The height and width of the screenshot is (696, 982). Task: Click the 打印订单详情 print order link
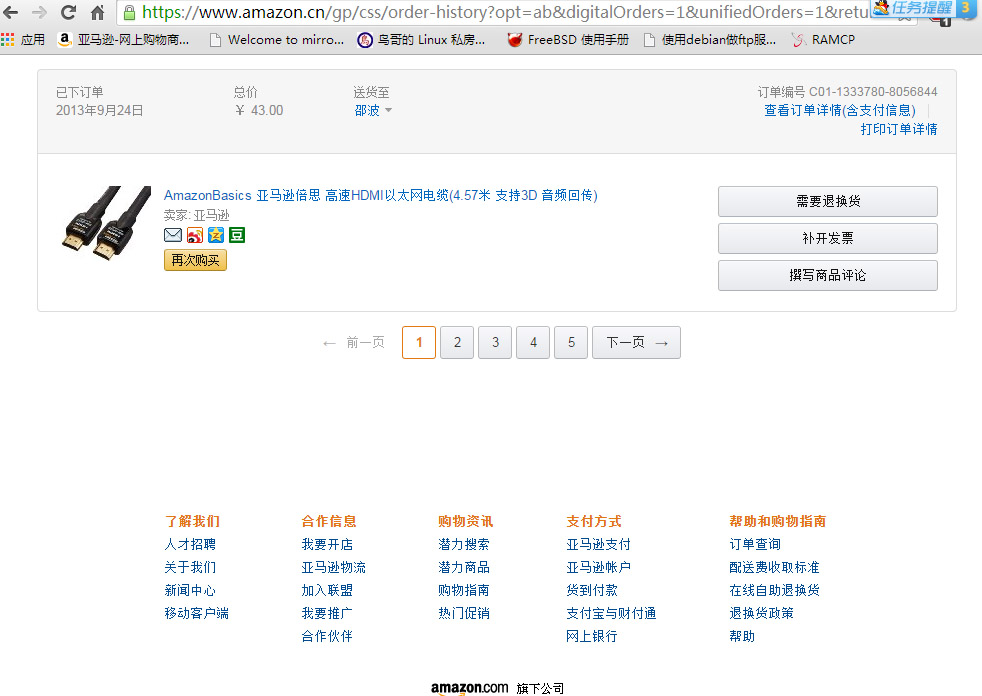tap(898, 129)
